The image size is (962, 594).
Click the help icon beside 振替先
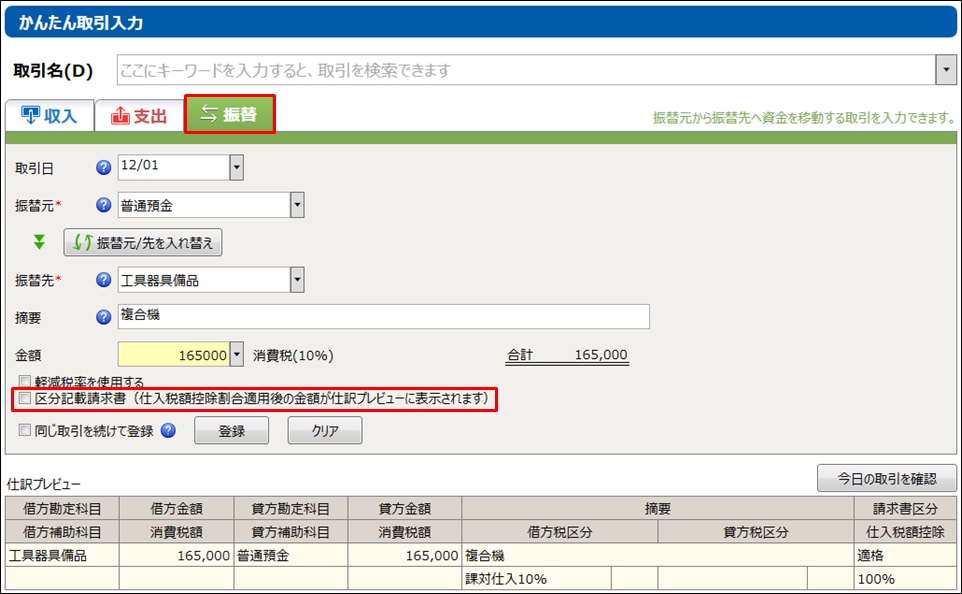[103, 280]
